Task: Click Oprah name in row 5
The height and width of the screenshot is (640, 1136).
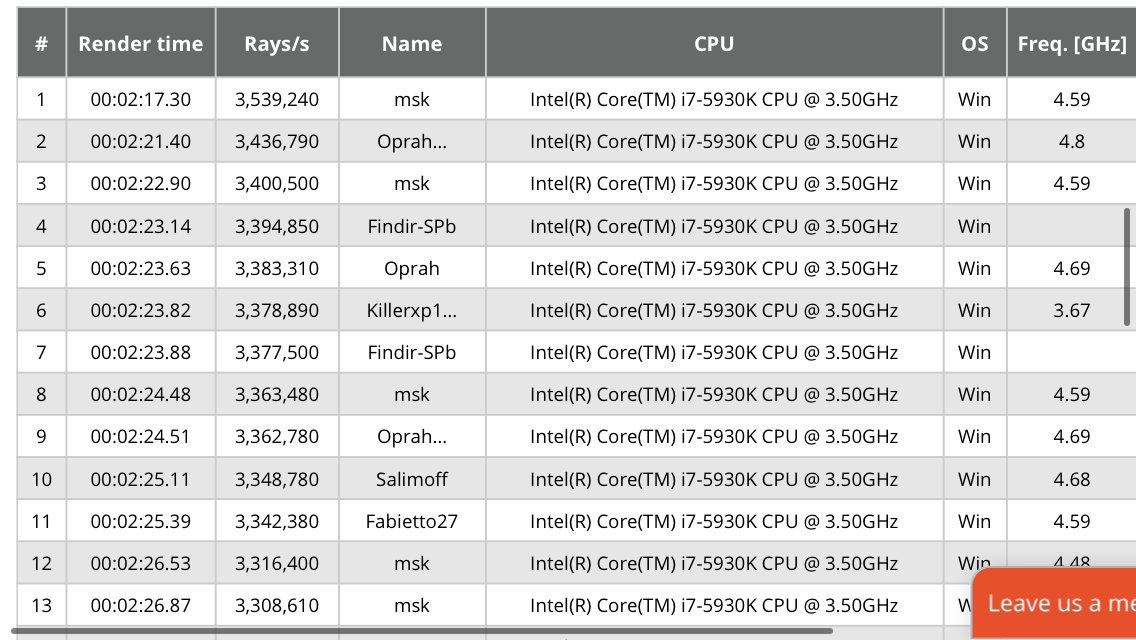Action: tap(412, 268)
